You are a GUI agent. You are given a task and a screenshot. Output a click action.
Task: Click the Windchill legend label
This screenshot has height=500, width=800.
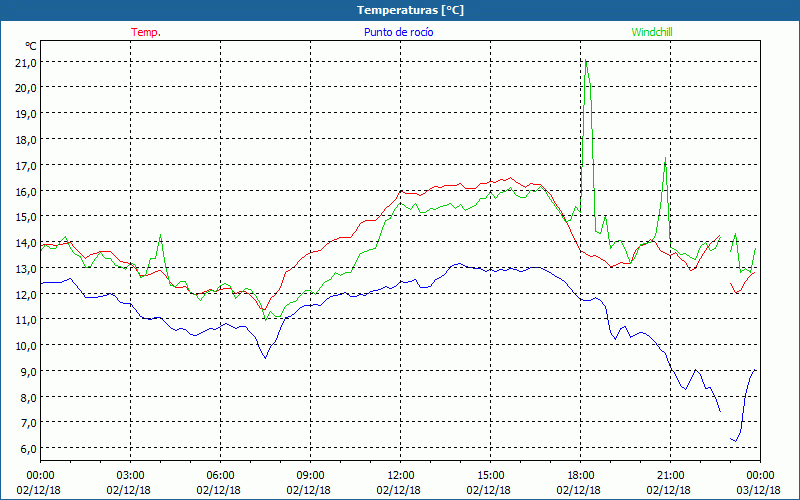tap(652, 32)
